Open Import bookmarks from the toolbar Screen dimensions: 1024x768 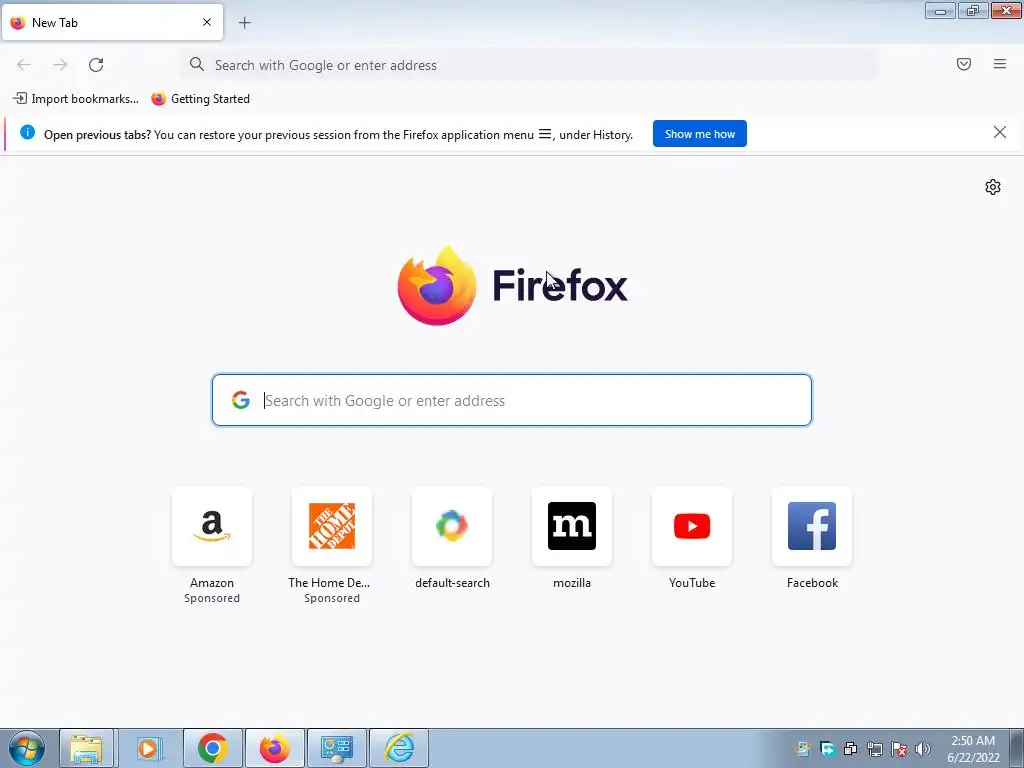[76, 99]
